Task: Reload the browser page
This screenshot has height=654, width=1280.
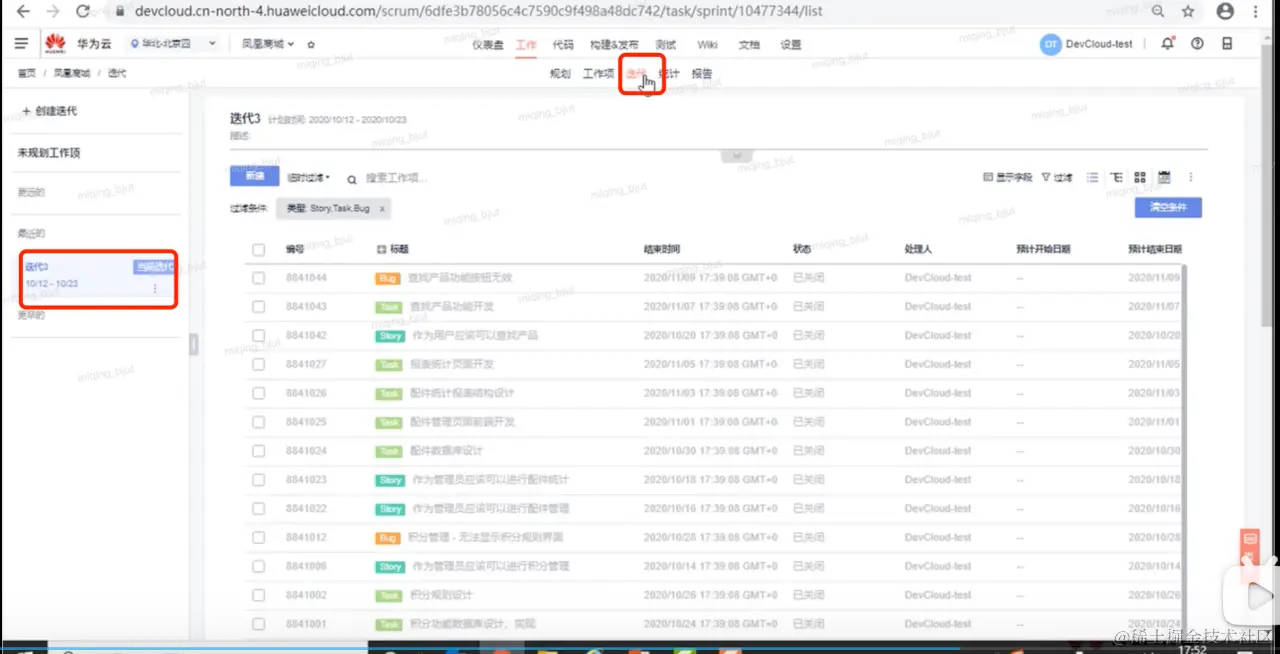Action: tap(83, 12)
